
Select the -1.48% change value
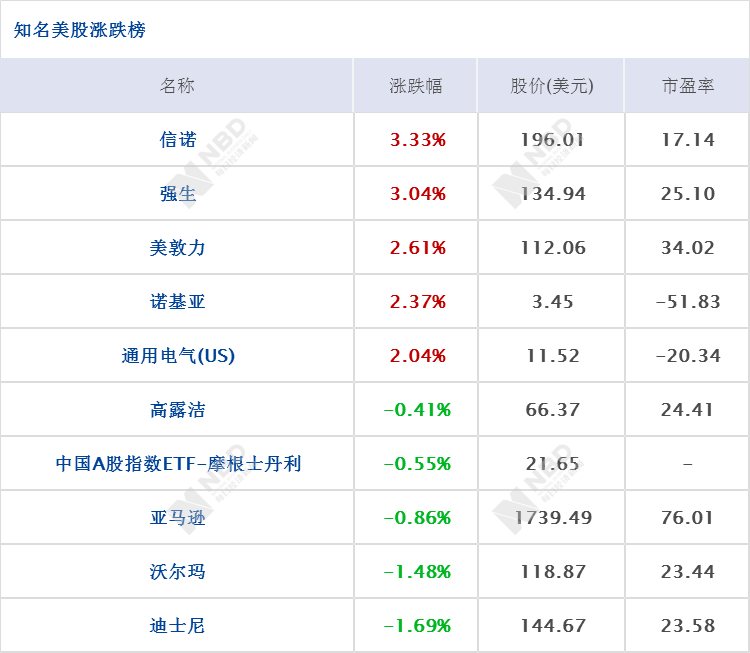(417, 572)
